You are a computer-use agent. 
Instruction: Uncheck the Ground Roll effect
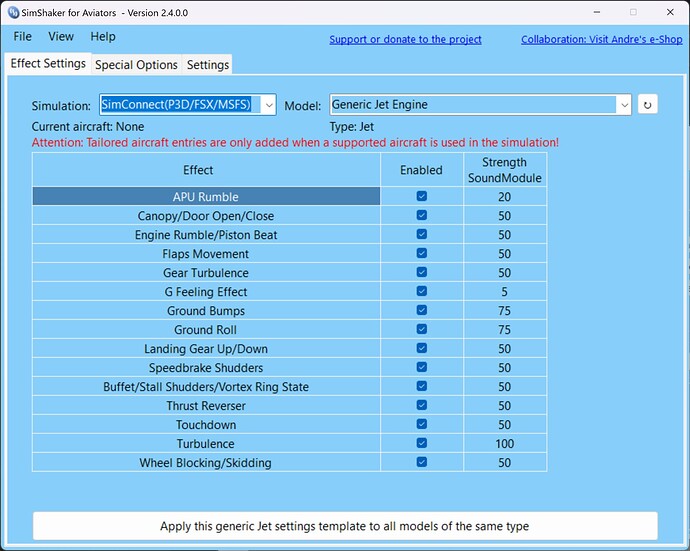(422, 329)
